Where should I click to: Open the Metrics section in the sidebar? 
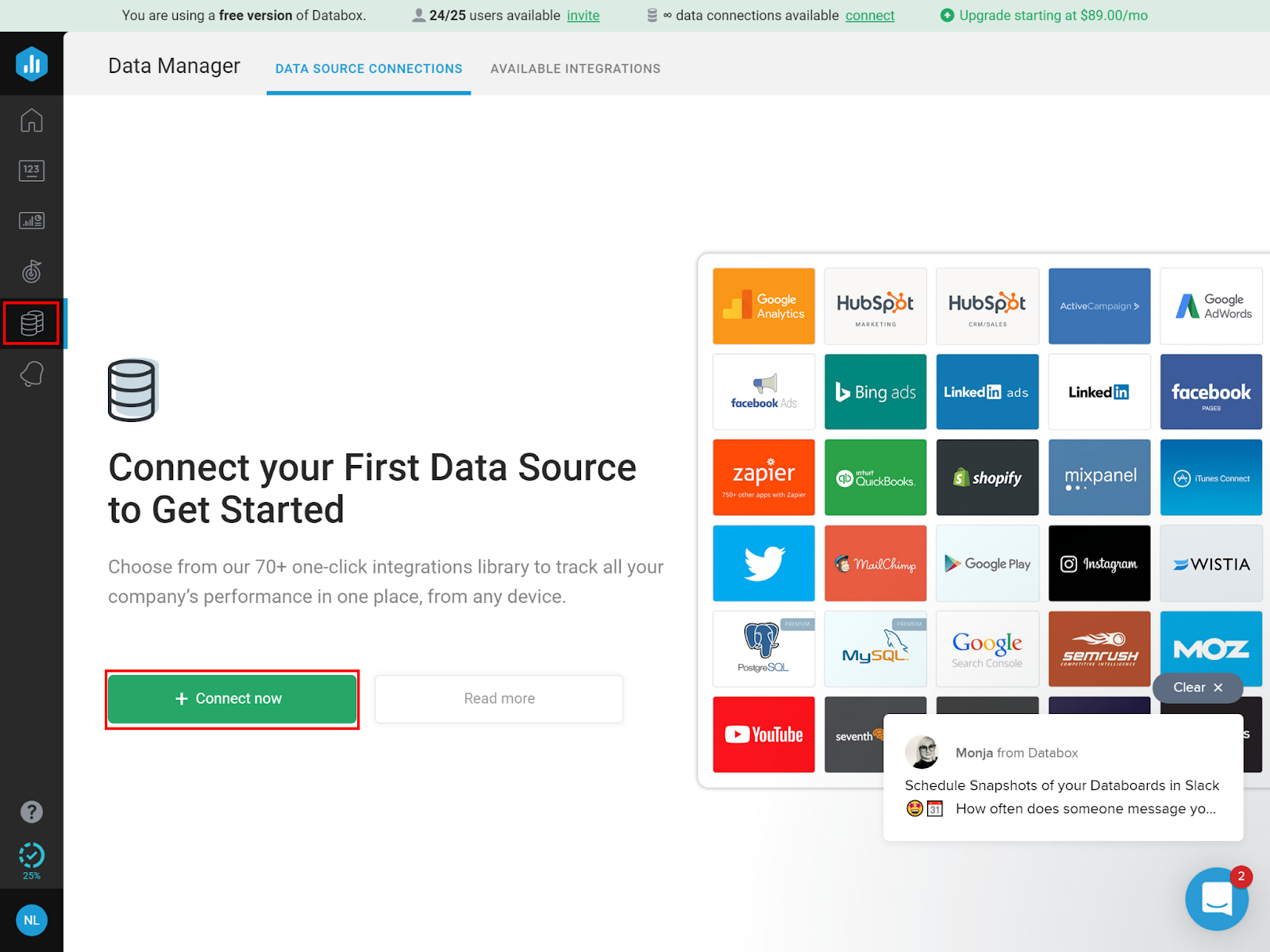(x=32, y=170)
